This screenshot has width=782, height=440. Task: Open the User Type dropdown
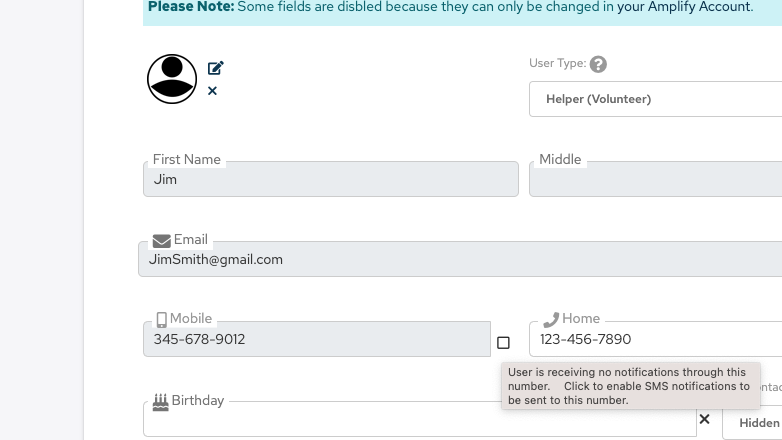pyautogui.click(x=655, y=99)
